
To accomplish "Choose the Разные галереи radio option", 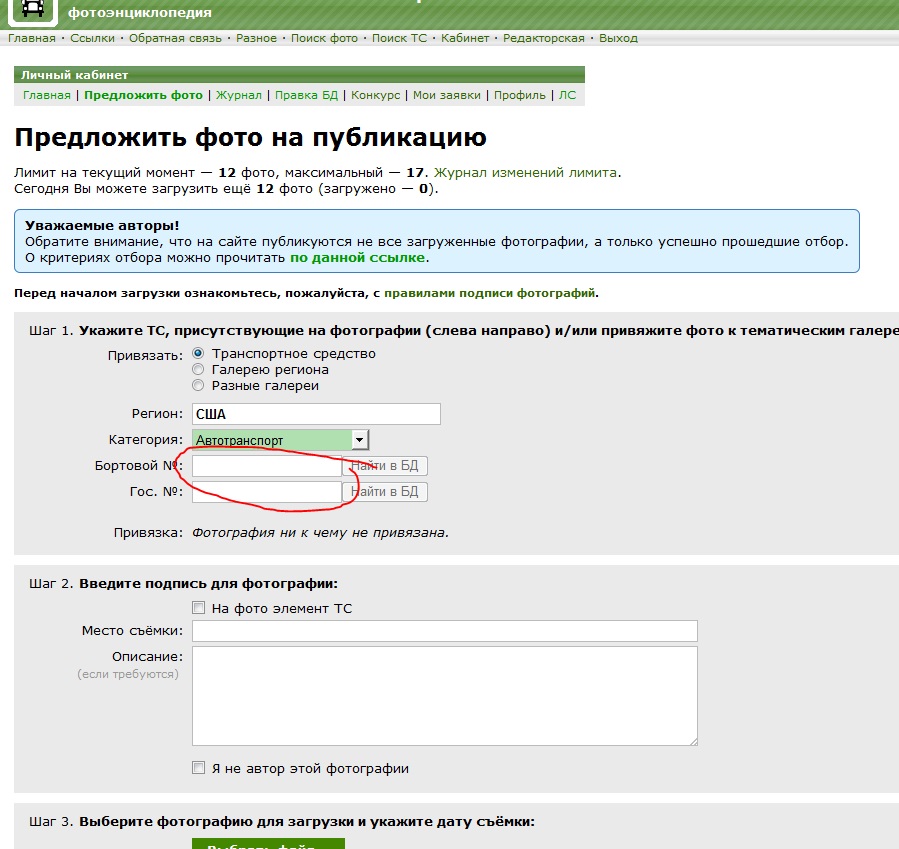I will (198, 385).
